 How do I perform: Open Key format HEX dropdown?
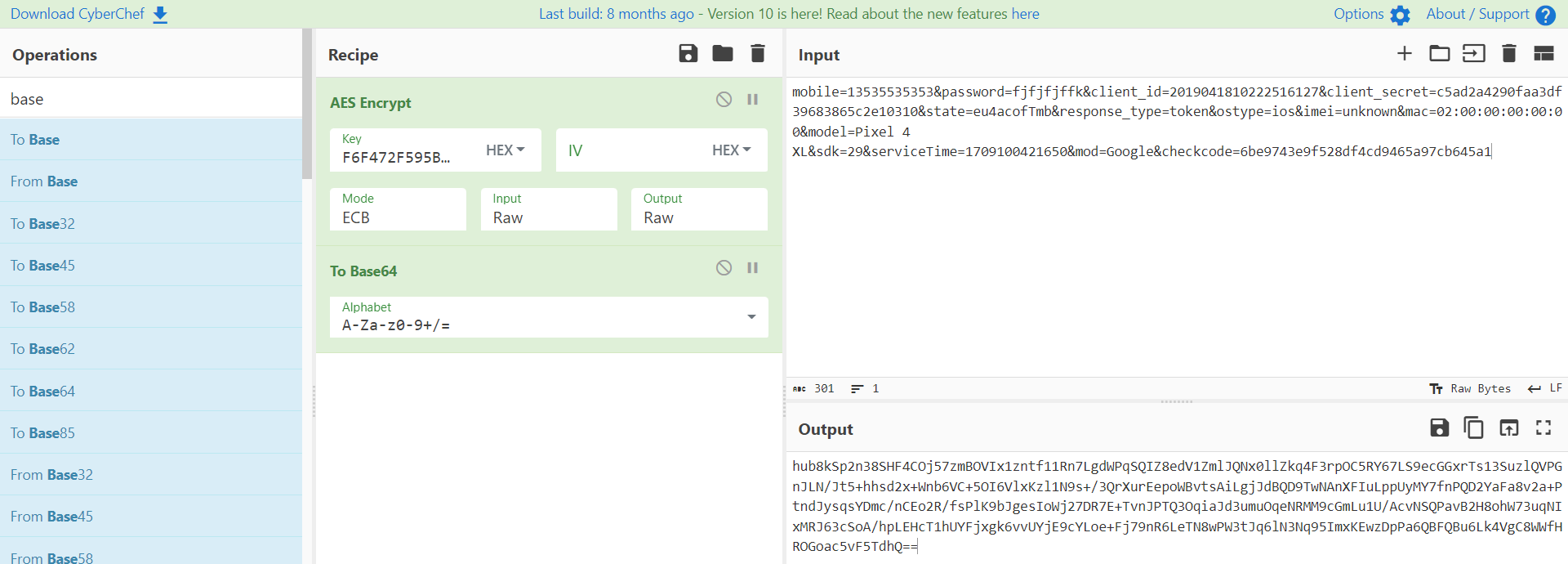coord(505,150)
